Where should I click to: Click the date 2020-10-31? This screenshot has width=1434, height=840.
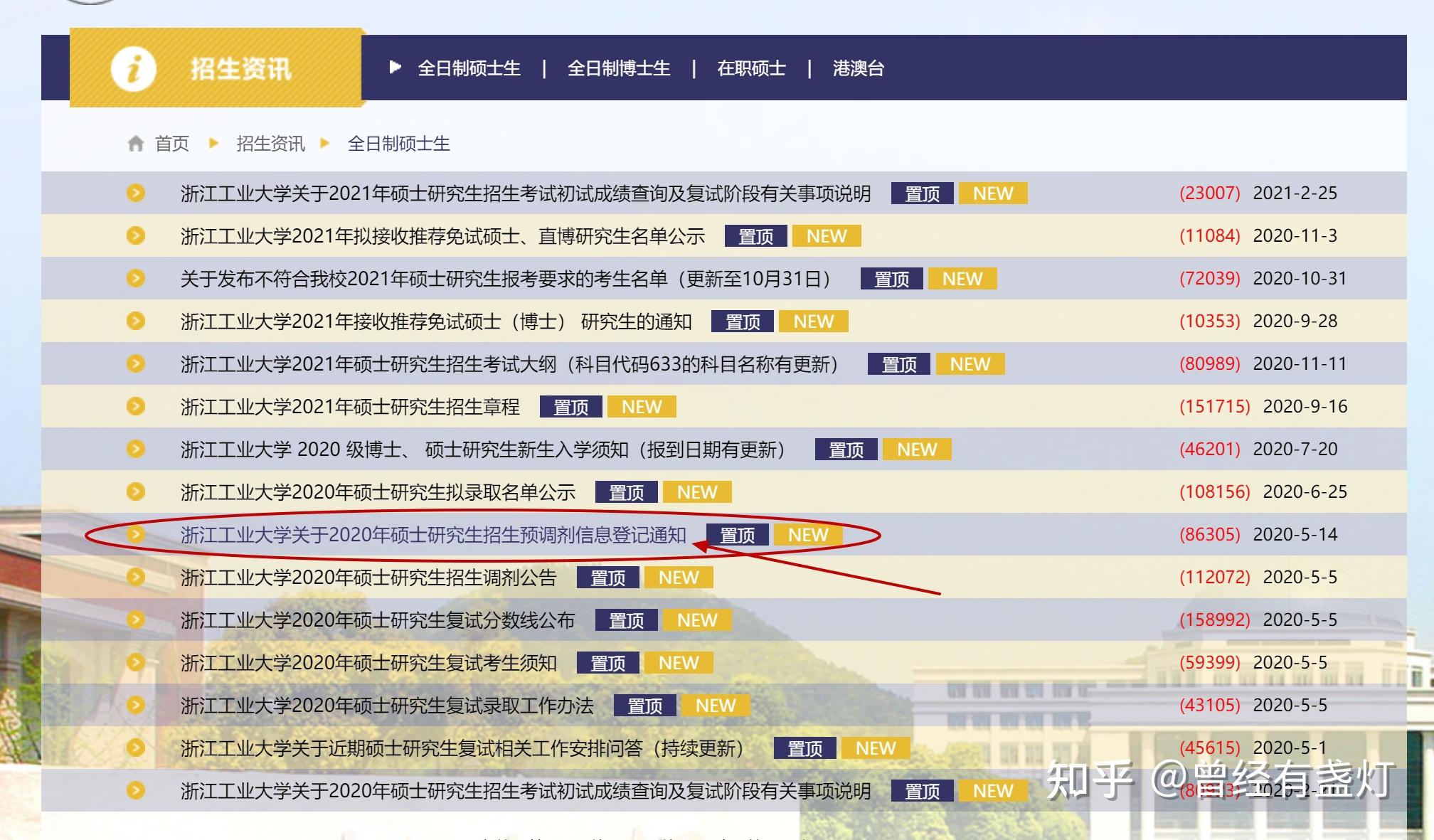(x=1300, y=278)
